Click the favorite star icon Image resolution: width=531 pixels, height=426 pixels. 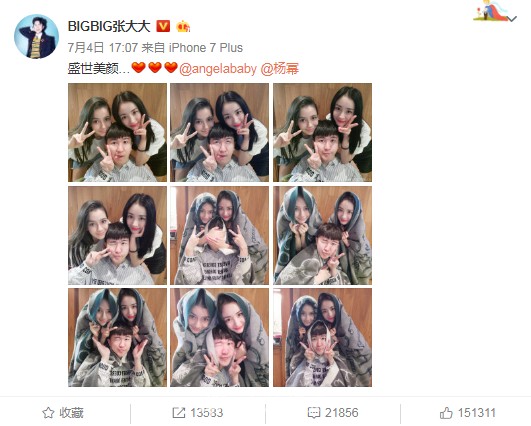tap(48, 413)
